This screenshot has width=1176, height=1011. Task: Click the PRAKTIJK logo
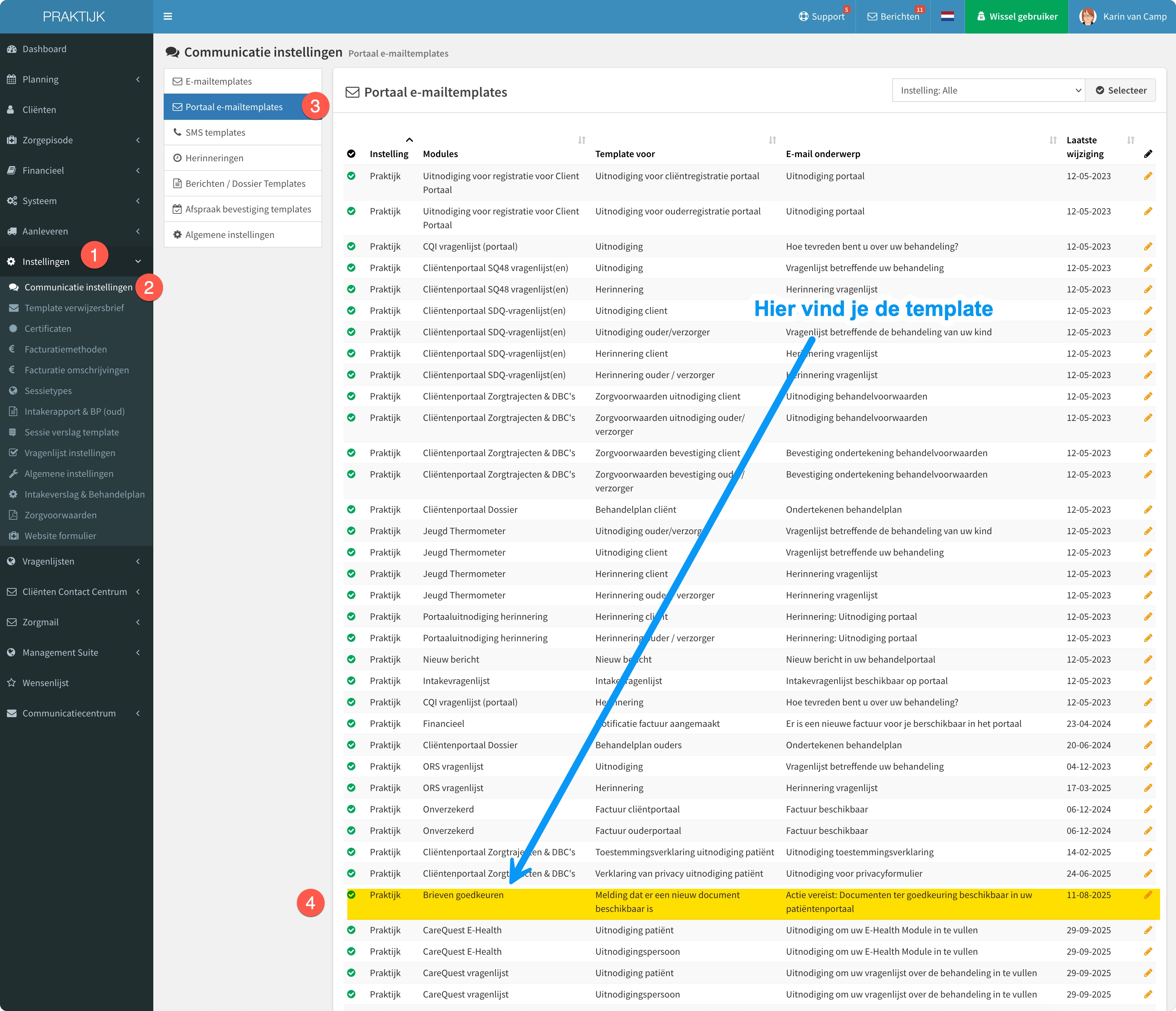74,17
